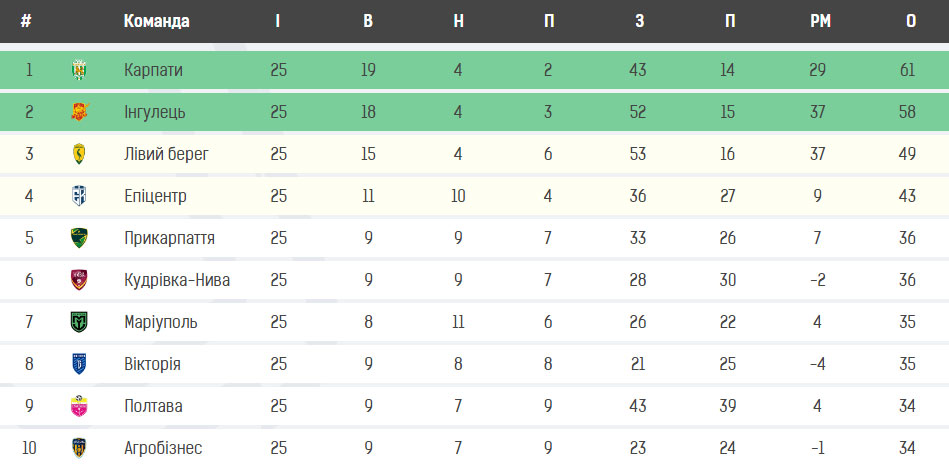
Task: Click the Інгулець team crest icon
Action: click(x=79, y=112)
